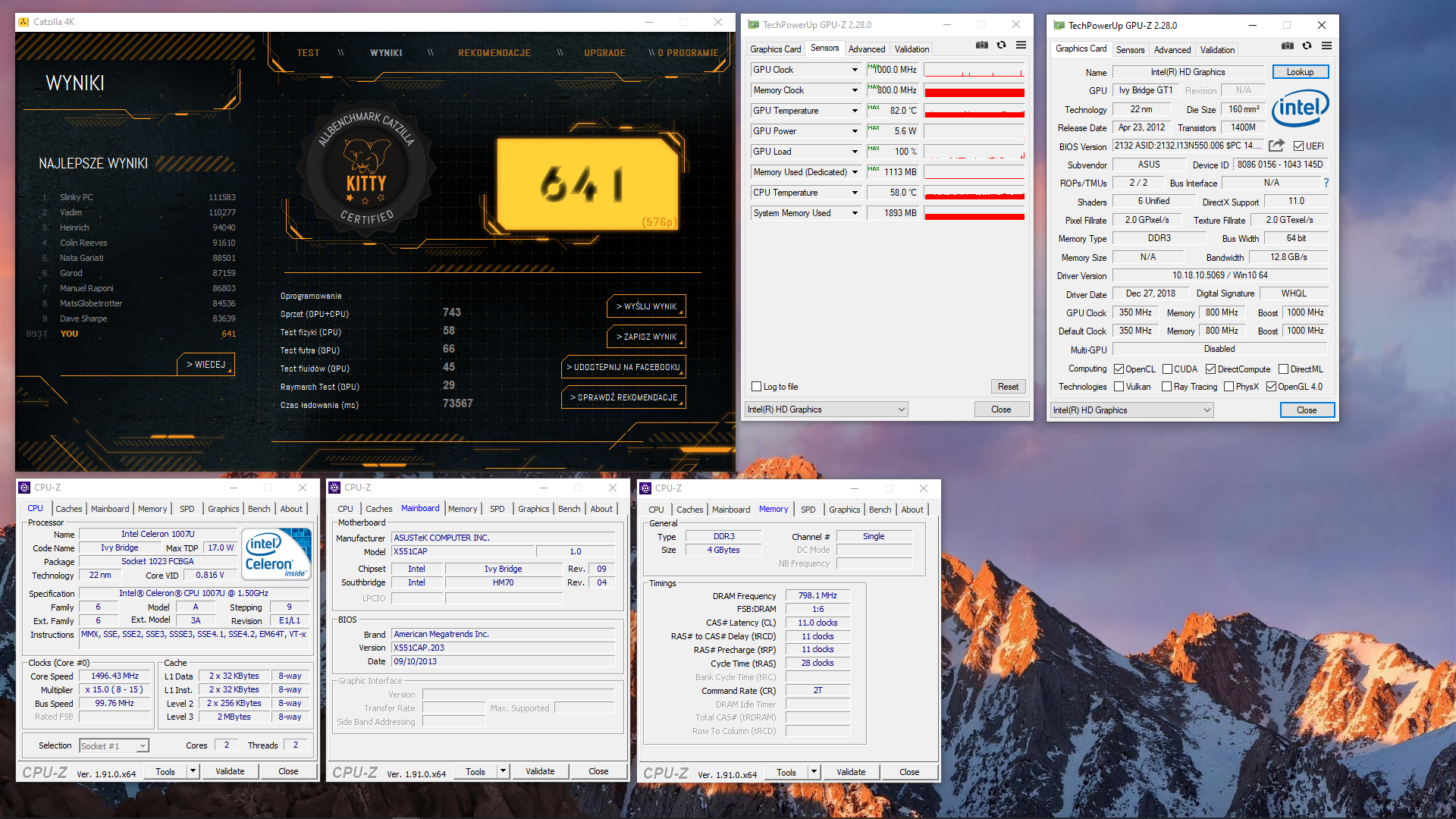1456x819 pixels.
Task: Switch to the Advanced tab in GPU-Z Sensors window
Action: pyautogui.click(x=866, y=49)
